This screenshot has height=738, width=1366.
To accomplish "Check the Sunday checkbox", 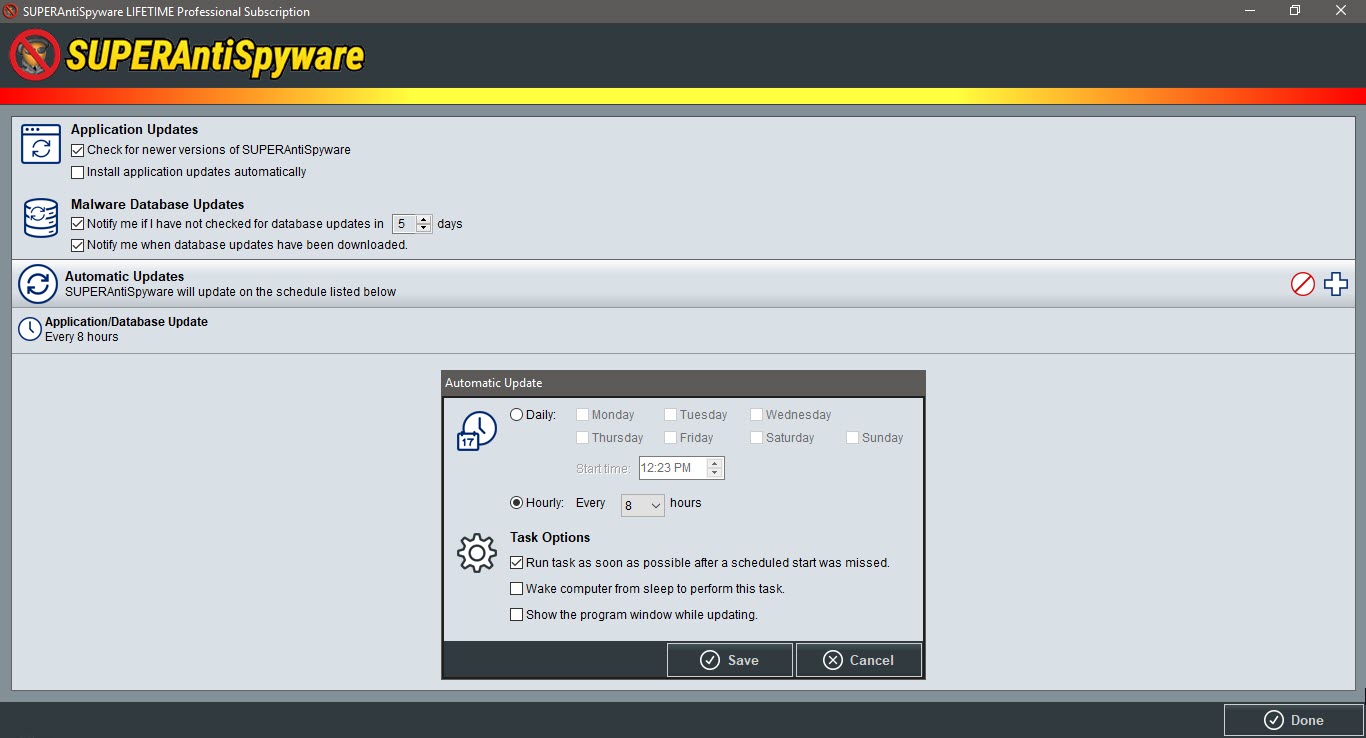I will (853, 438).
